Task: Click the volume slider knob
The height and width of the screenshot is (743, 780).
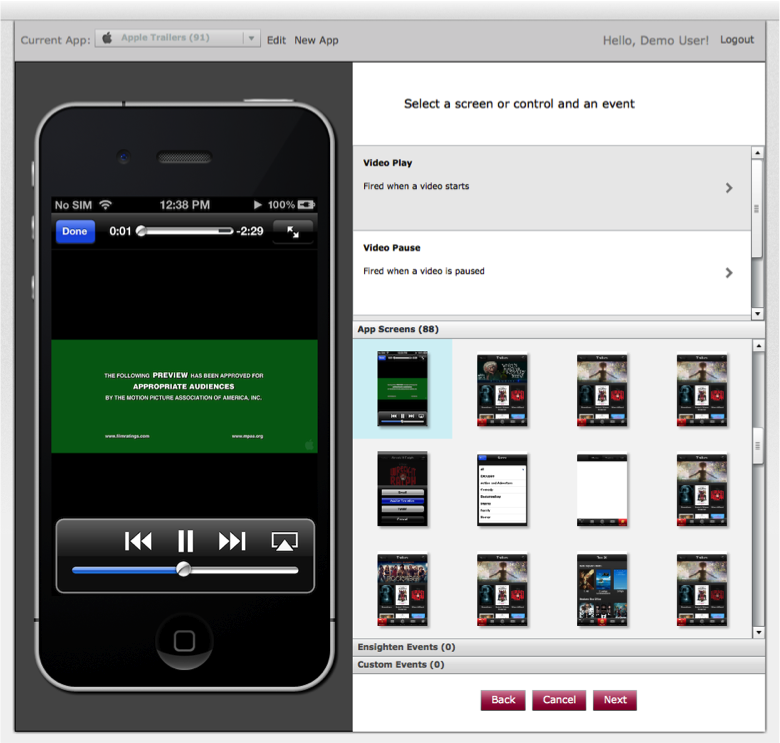Action: tap(184, 569)
